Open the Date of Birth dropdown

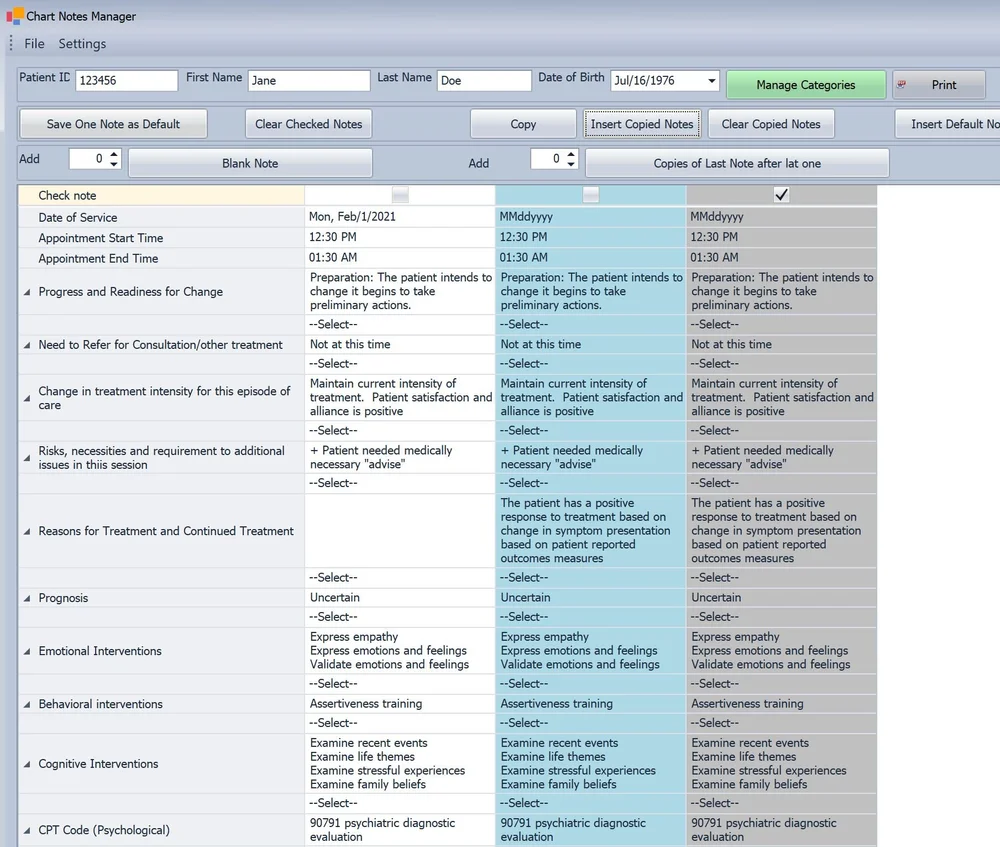pyautogui.click(x=712, y=79)
